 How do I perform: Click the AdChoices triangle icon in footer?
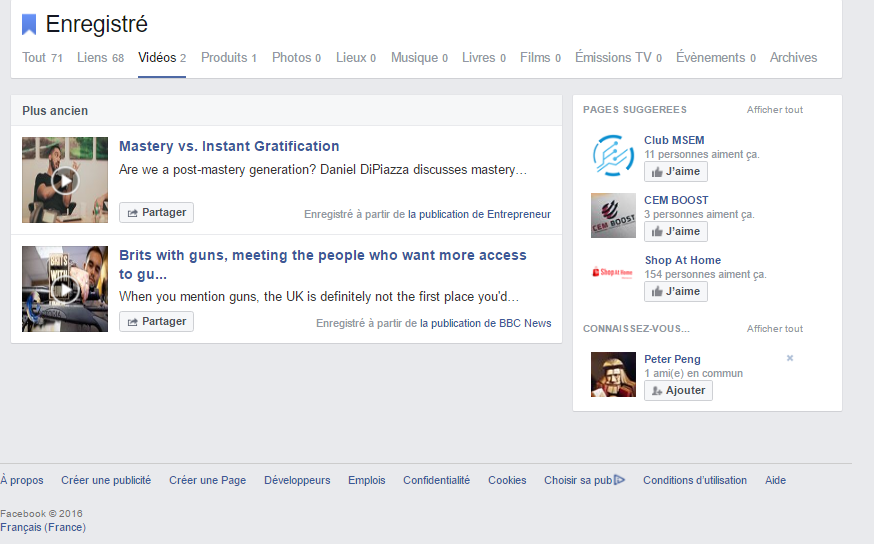point(620,480)
